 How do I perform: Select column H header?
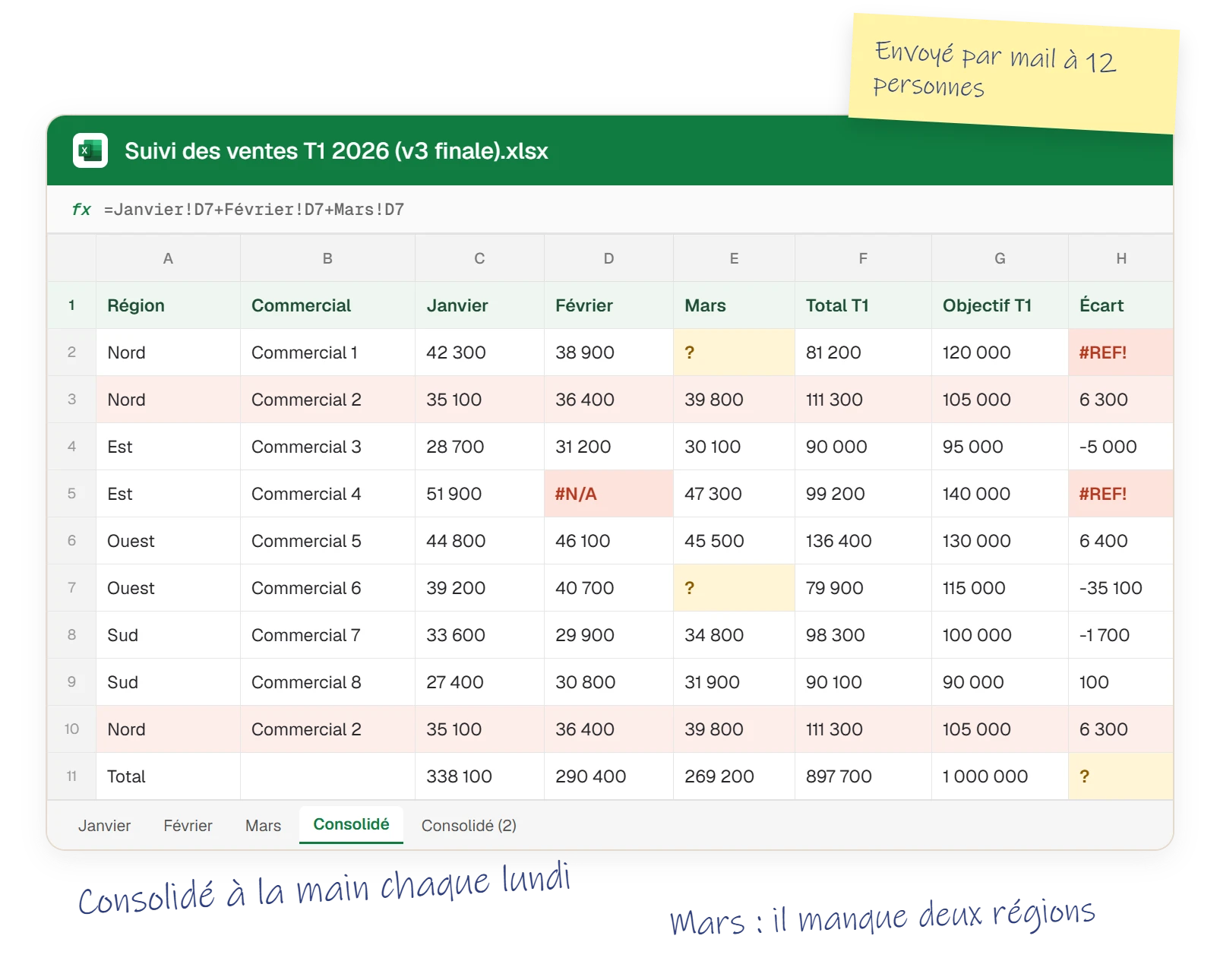click(x=1120, y=258)
